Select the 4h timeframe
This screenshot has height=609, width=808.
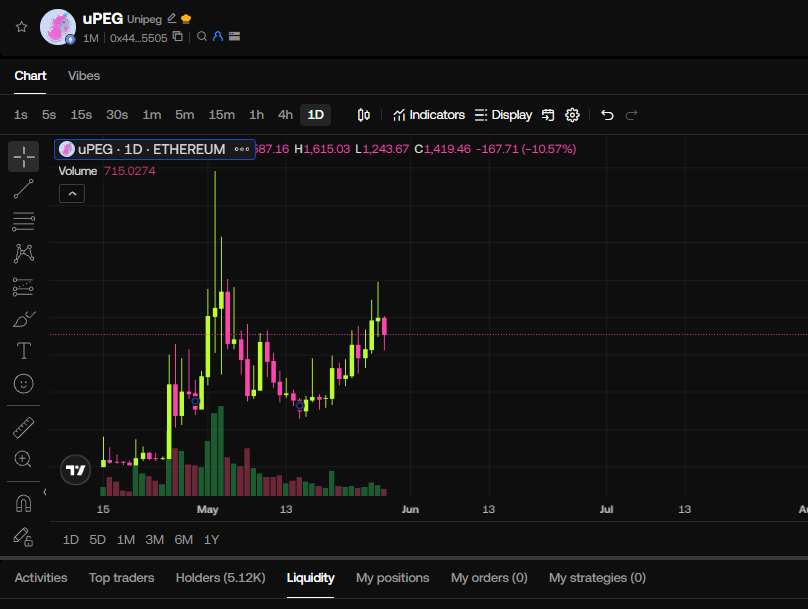point(285,115)
